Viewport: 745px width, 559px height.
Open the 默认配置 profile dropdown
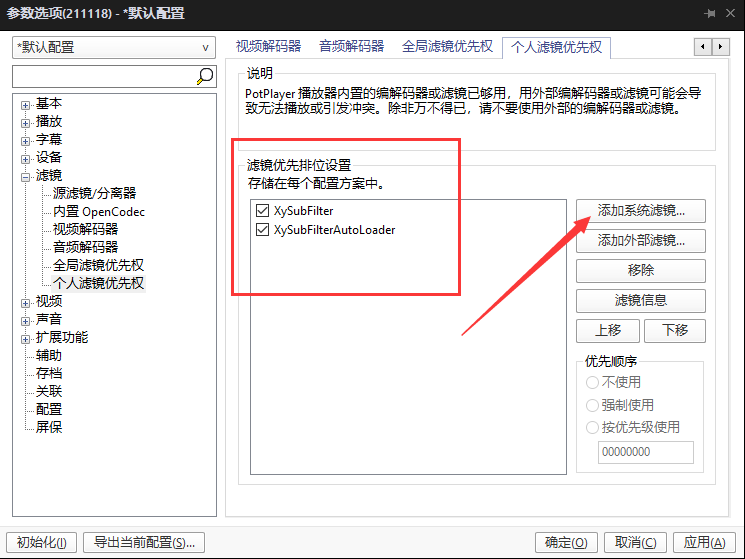click(114, 47)
